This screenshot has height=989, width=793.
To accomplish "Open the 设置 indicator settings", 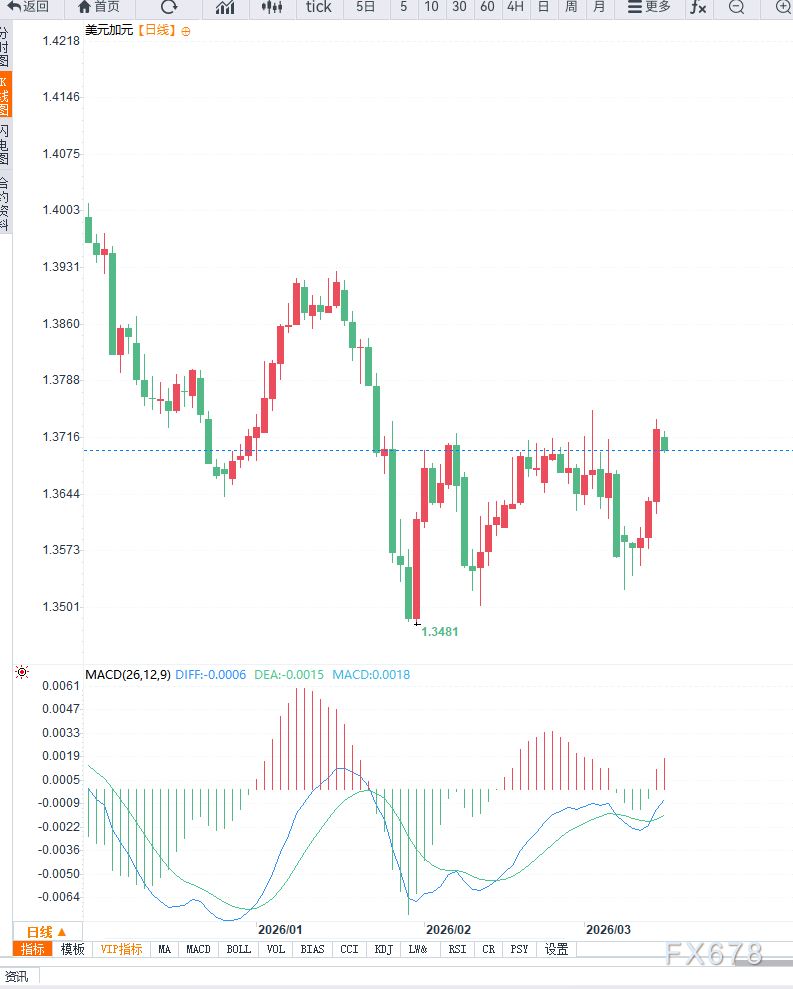I will click(556, 949).
